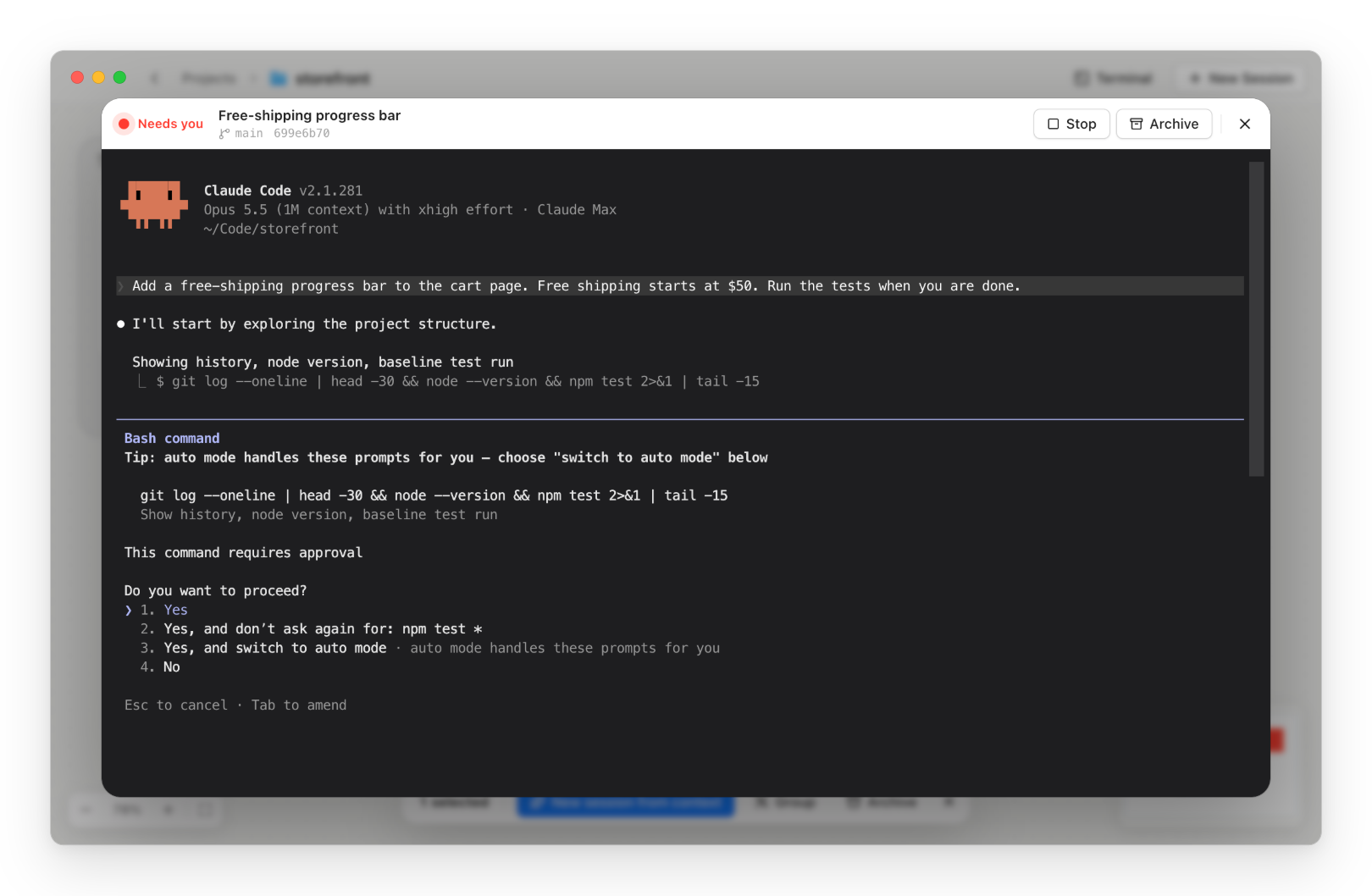This screenshot has height=896, width=1372.
Task: Click the blurred storefront folder in background window
Action: coord(320,79)
